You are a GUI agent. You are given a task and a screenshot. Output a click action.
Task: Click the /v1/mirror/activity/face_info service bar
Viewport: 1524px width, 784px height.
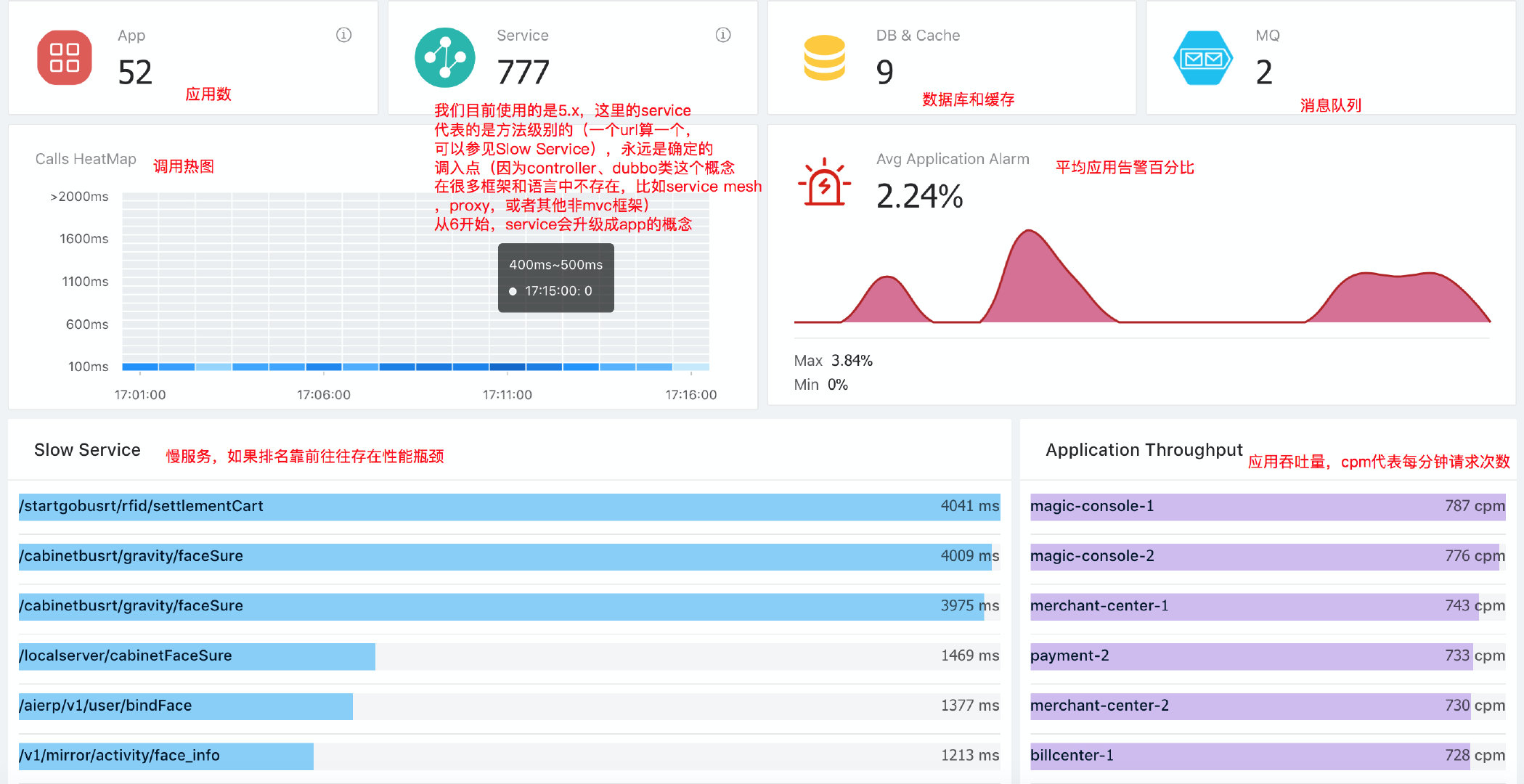(x=166, y=756)
